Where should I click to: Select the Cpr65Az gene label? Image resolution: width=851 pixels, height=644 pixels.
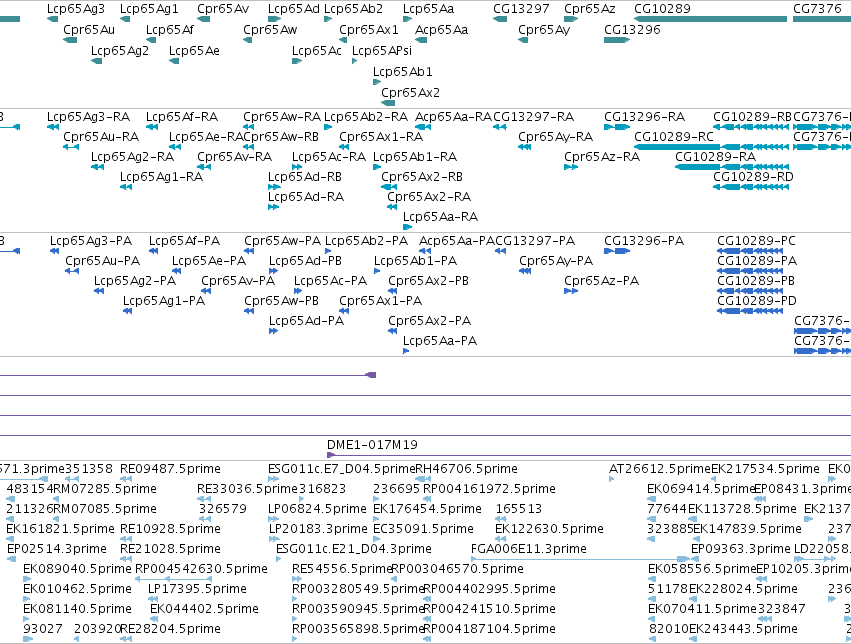click(x=590, y=9)
